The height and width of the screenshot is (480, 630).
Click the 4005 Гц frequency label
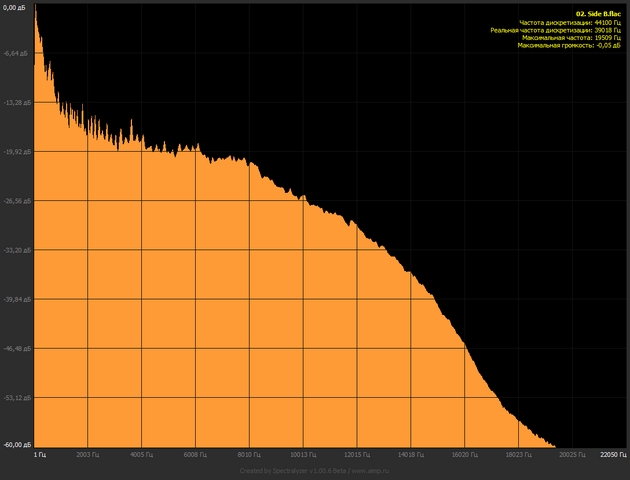tap(142, 454)
